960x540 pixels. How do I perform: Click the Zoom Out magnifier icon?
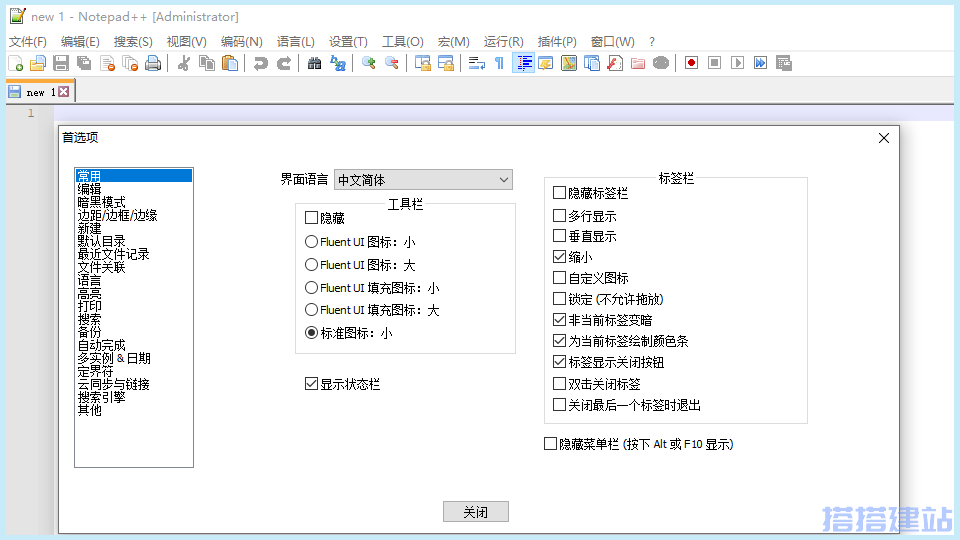pos(392,63)
